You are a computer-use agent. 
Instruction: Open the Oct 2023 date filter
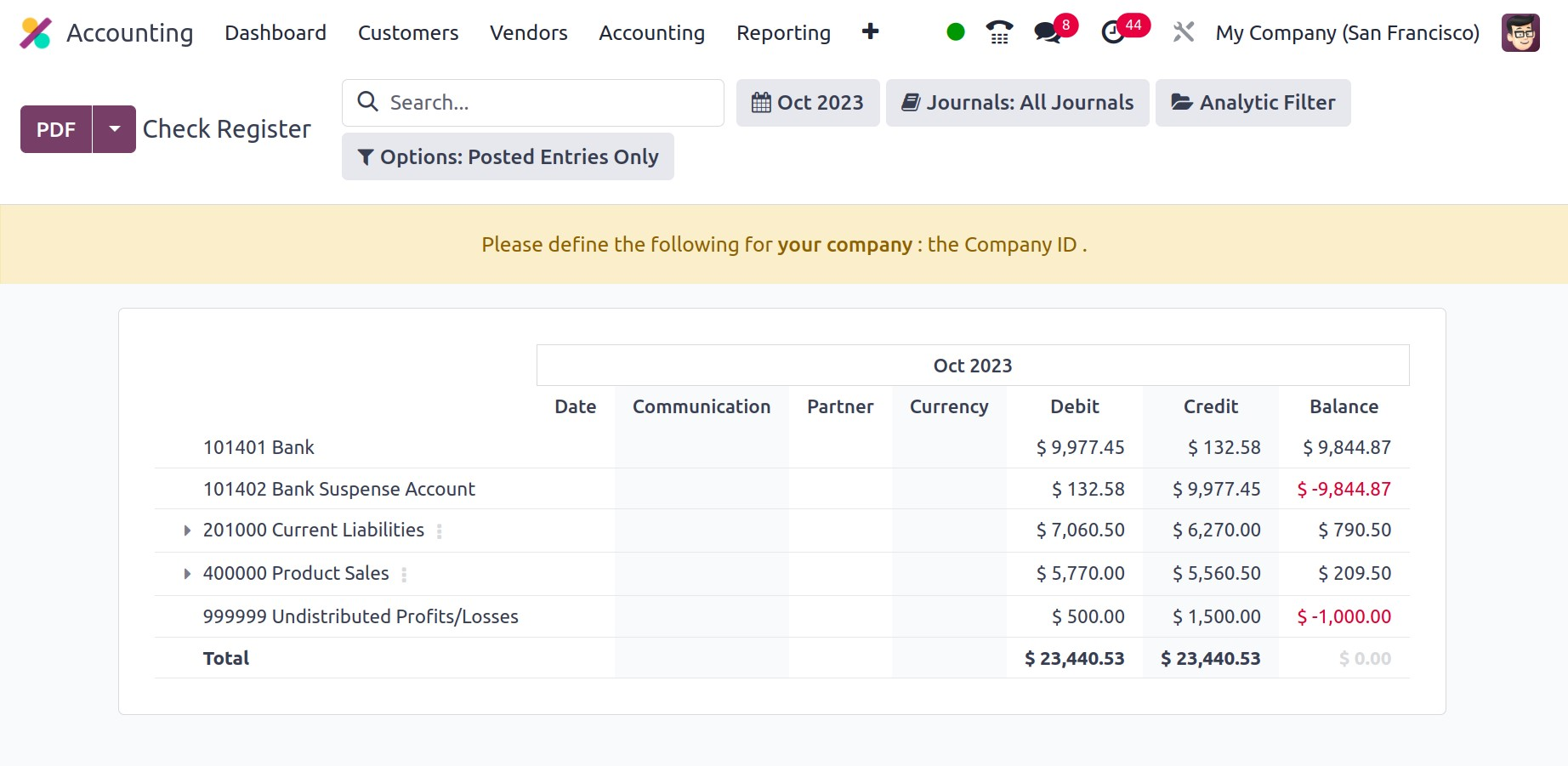808,103
